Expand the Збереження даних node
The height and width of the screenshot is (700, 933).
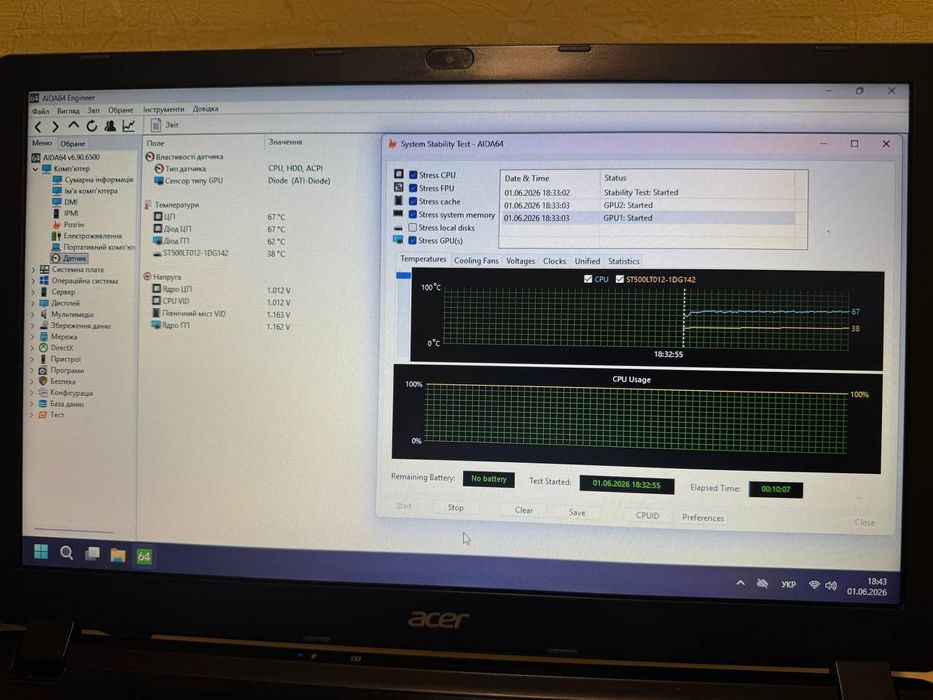[x=33, y=326]
